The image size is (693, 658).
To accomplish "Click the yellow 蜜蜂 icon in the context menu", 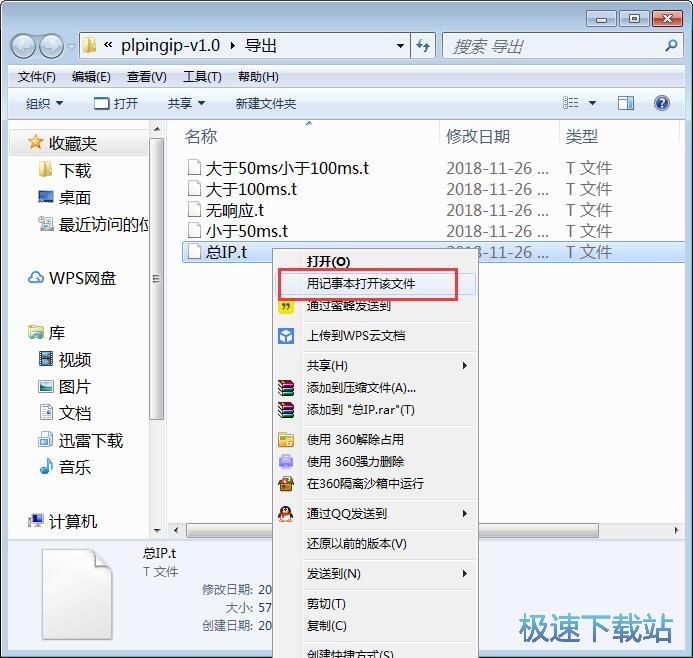I will point(286,306).
